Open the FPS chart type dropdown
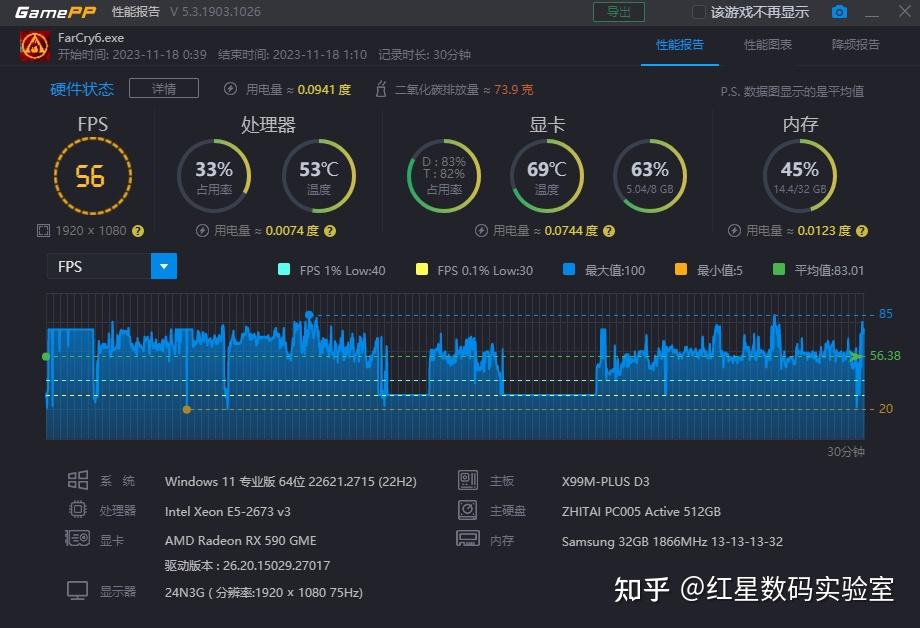The image size is (920, 628). click(x=164, y=266)
